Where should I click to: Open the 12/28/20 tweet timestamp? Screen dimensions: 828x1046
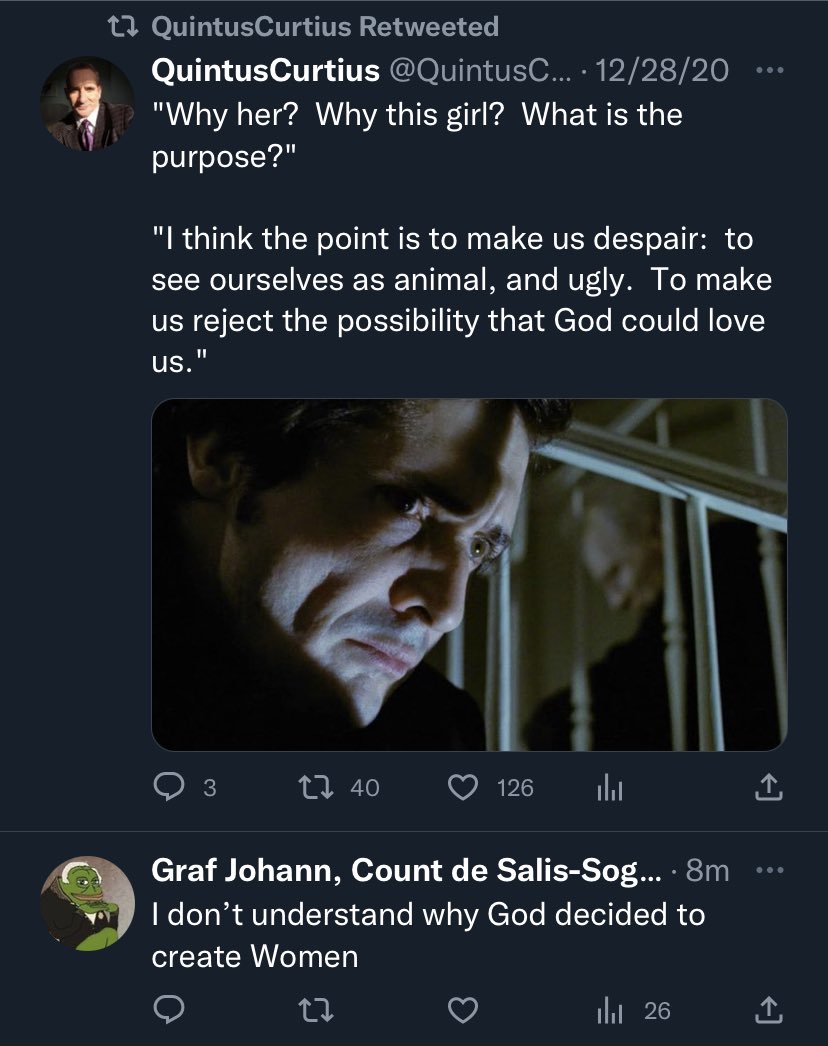click(661, 70)
